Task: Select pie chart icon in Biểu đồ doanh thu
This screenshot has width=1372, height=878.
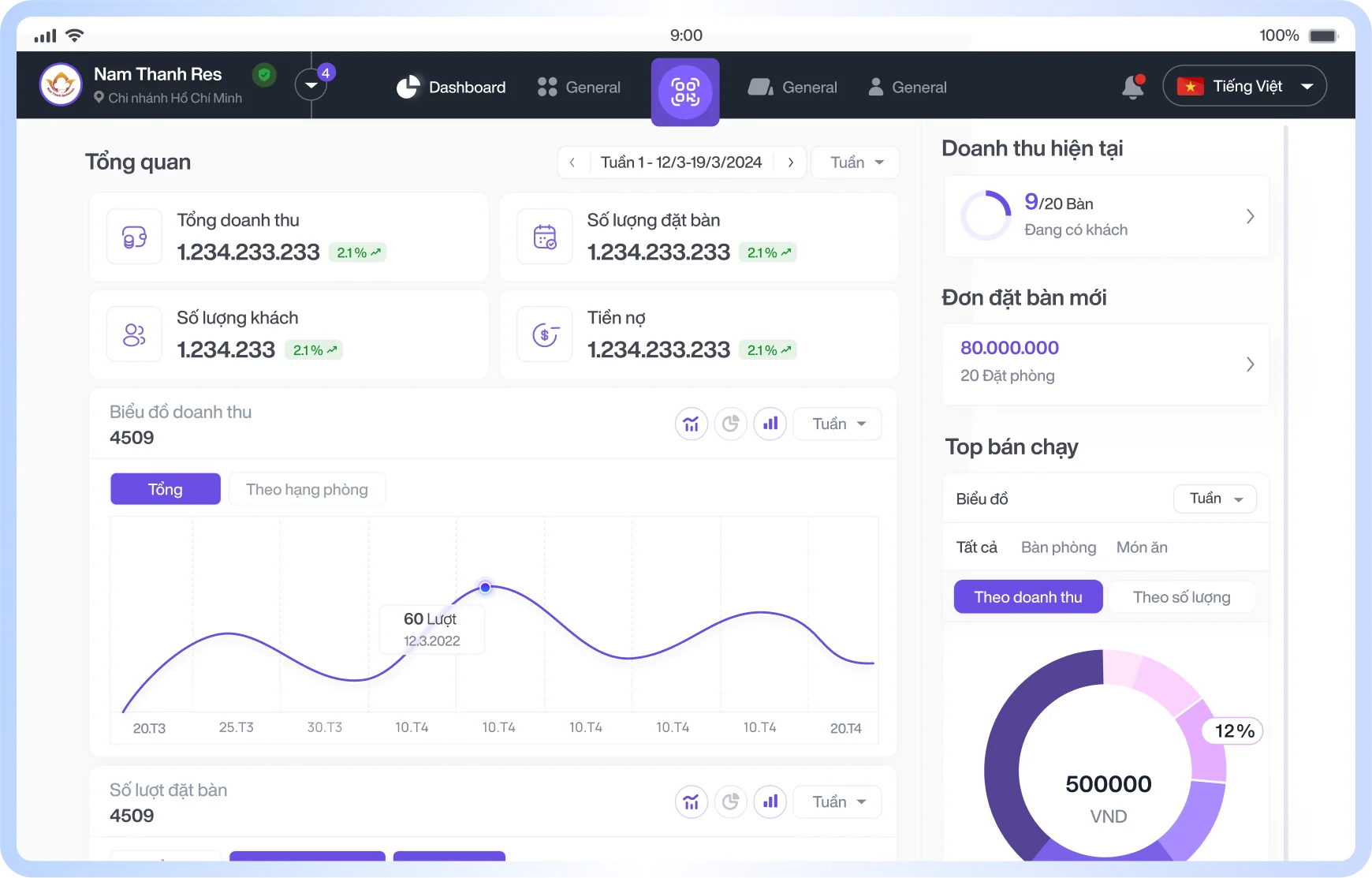Action: pyautogui.click(x=730, y=424)
